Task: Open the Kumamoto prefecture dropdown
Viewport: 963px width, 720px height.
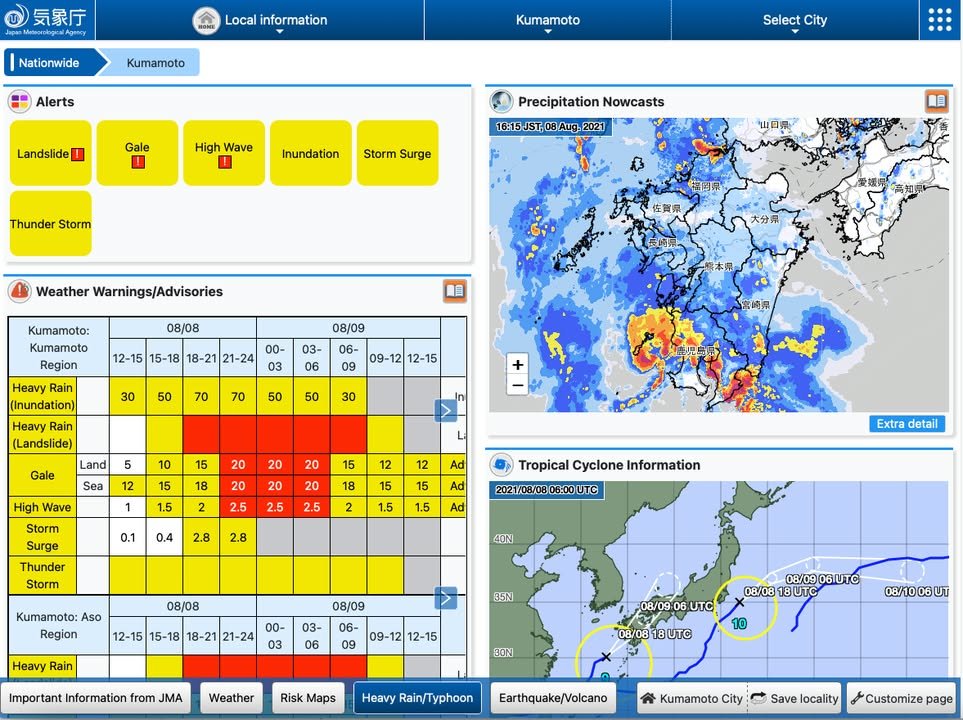Action: tap(547, 20)
